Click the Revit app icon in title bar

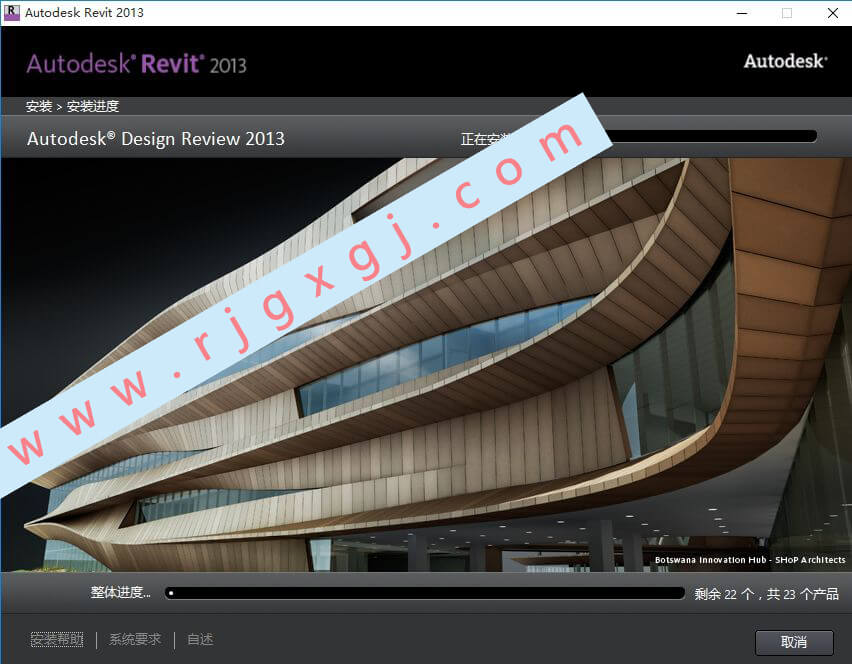(11, 12)
